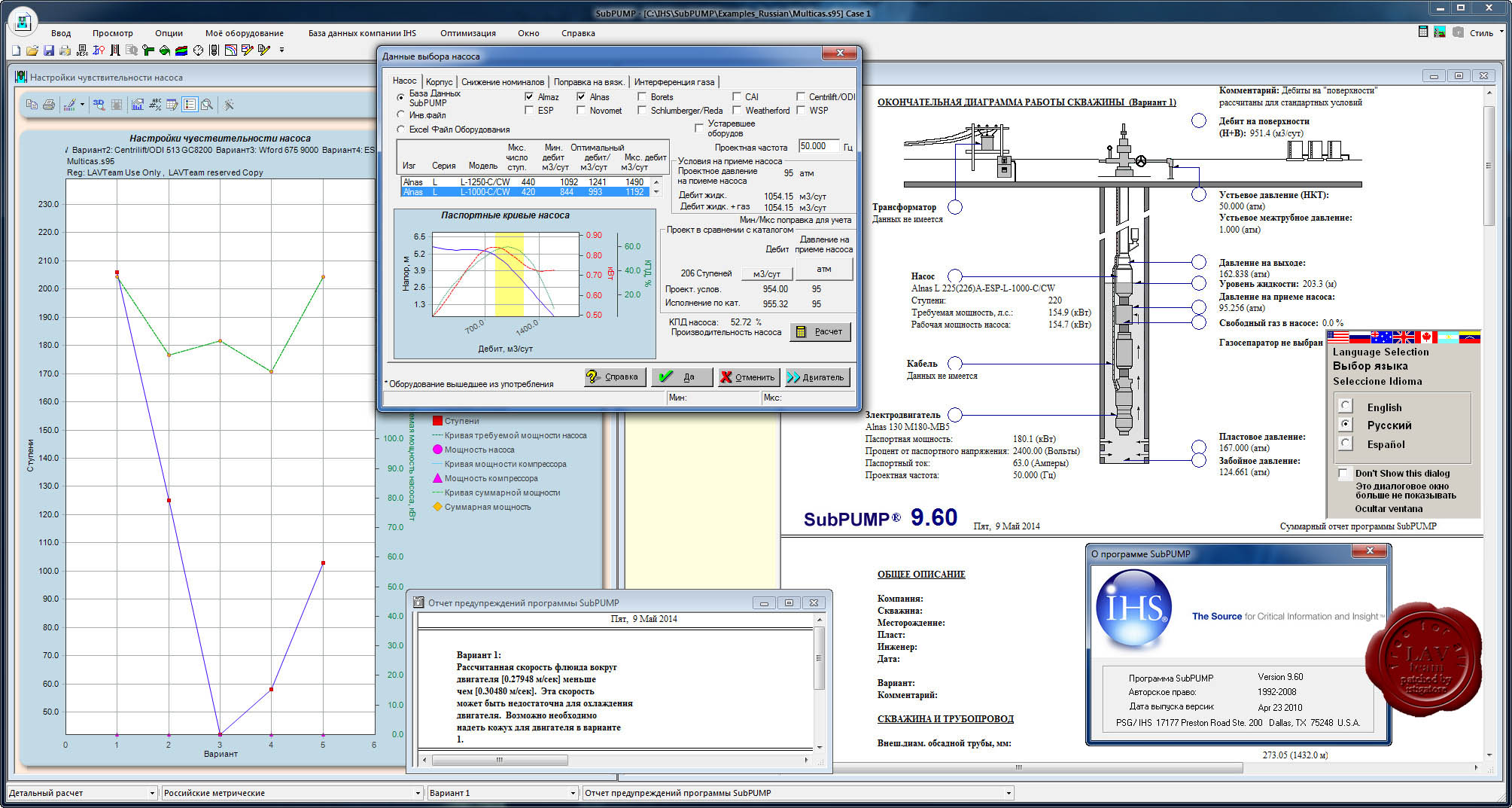Uncheck the Almaz manufacturer checkbox
1512x808 pixels.
pos(529,96)
